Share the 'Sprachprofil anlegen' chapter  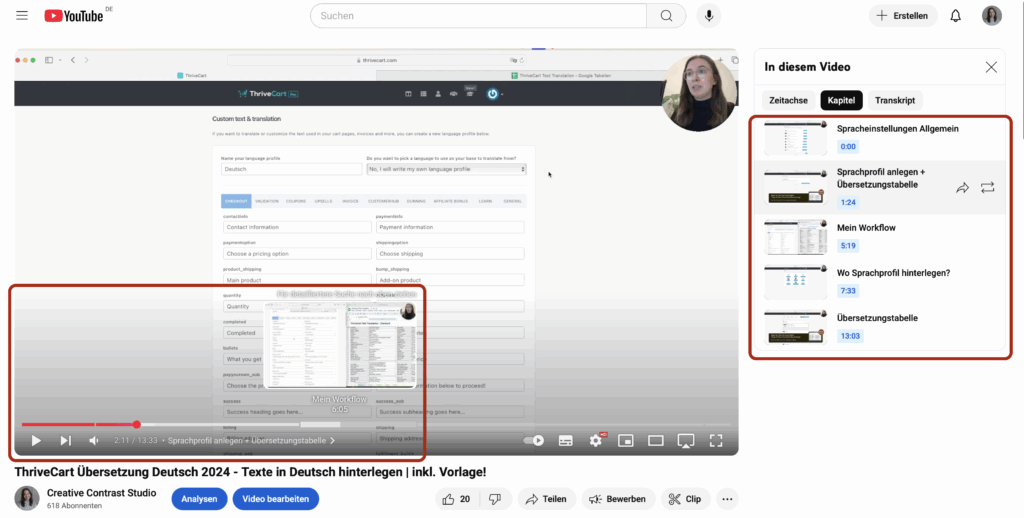962,188
